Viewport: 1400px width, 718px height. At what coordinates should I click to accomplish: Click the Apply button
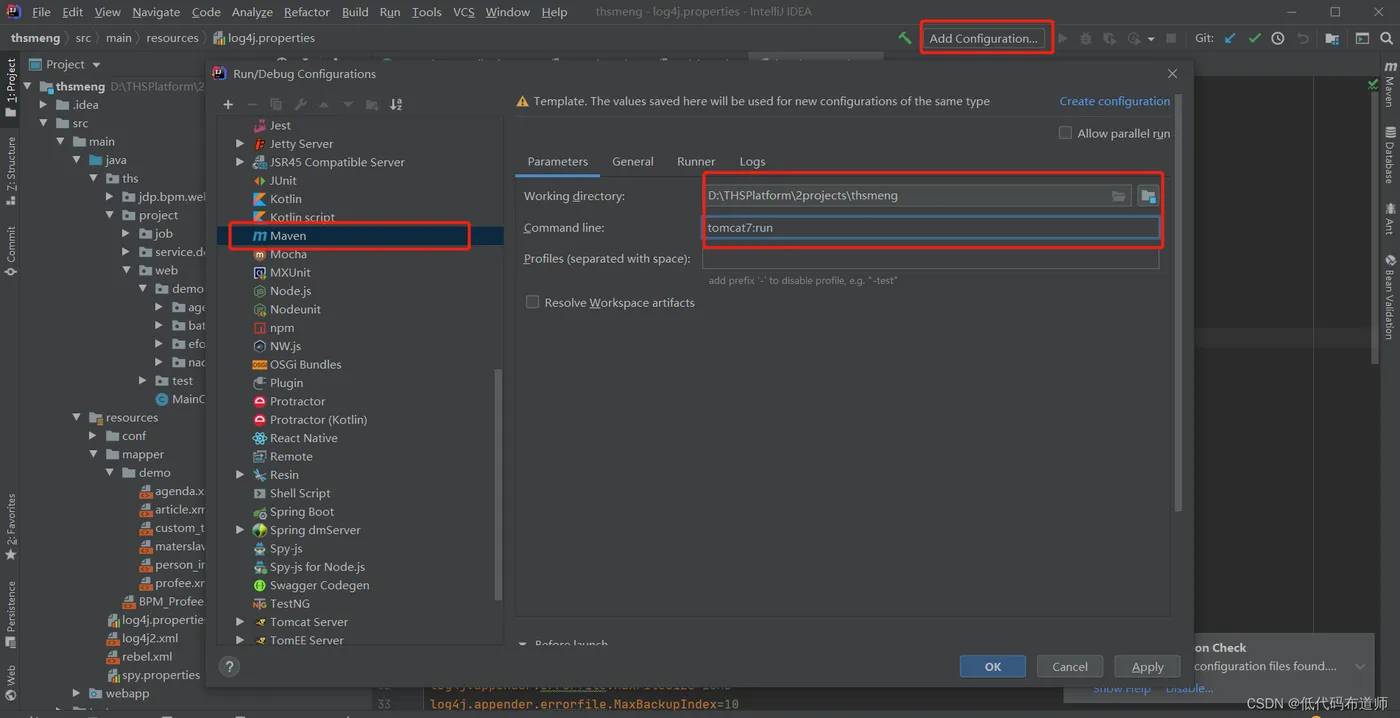[1147, 667]
